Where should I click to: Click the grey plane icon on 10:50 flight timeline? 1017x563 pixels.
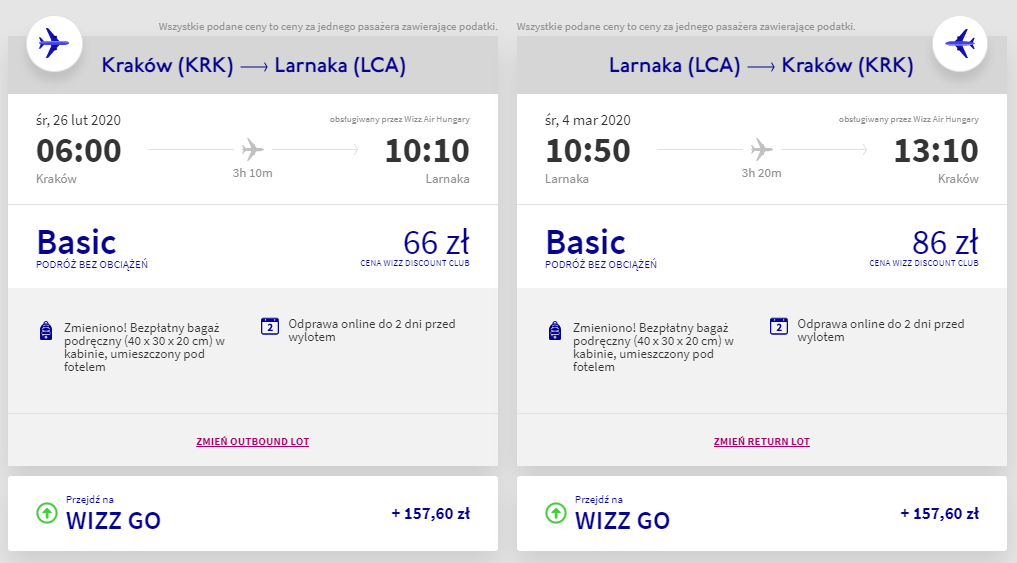coord(762,150)
